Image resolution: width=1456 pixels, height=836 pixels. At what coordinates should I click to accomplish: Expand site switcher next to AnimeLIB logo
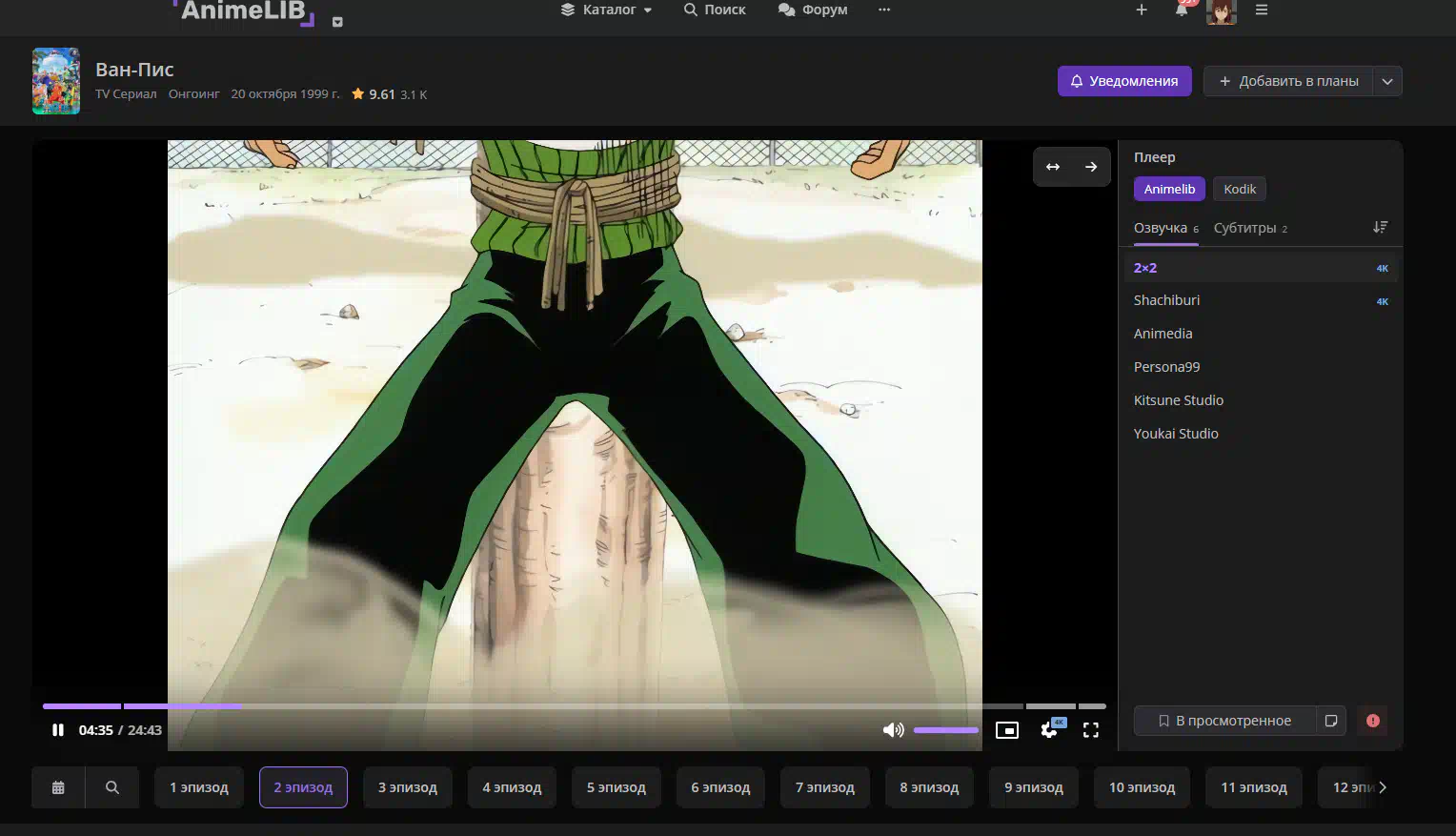pyautogui.click(x=337, y=22)
